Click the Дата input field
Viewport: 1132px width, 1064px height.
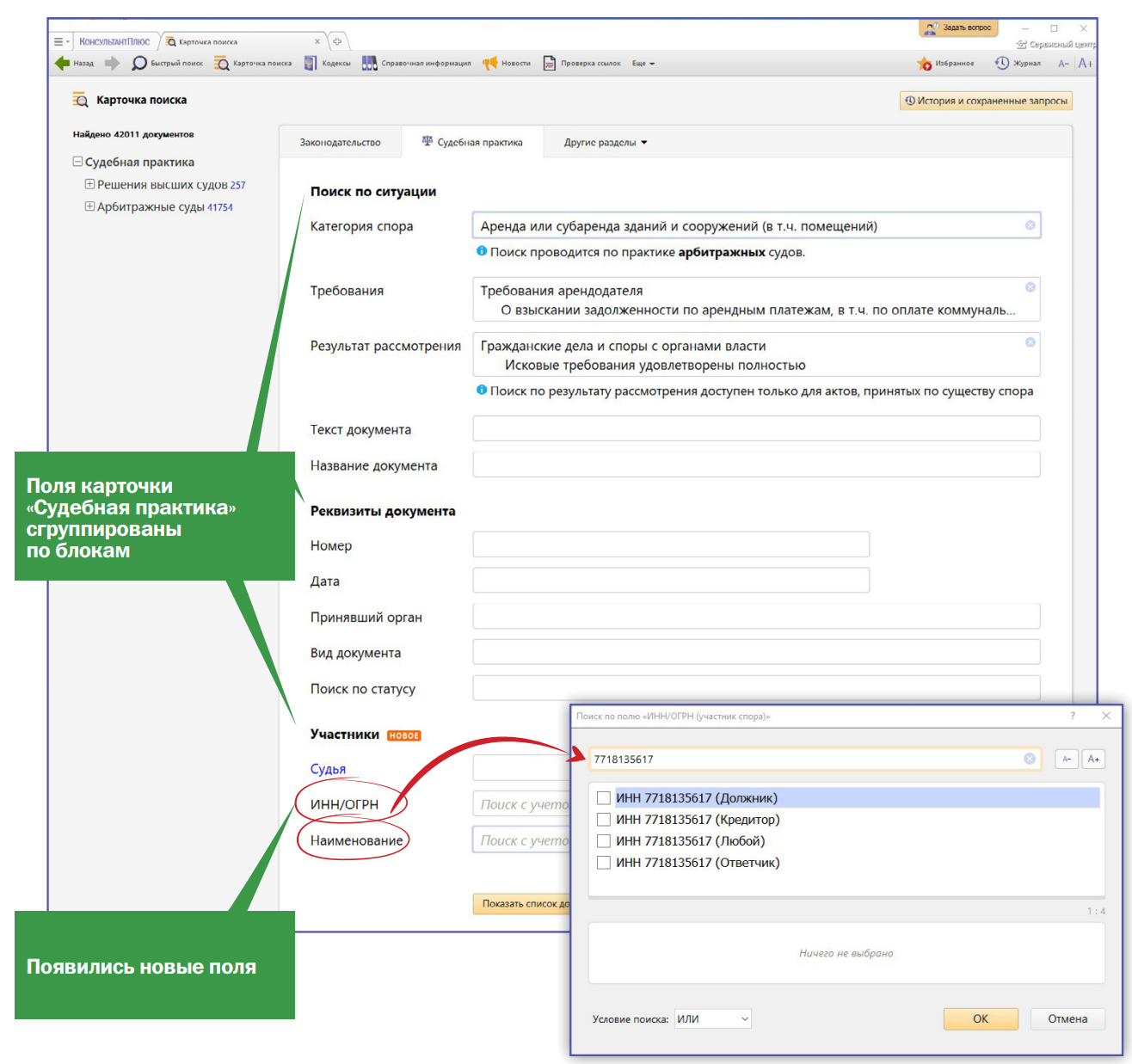click(x=671, y=581)
